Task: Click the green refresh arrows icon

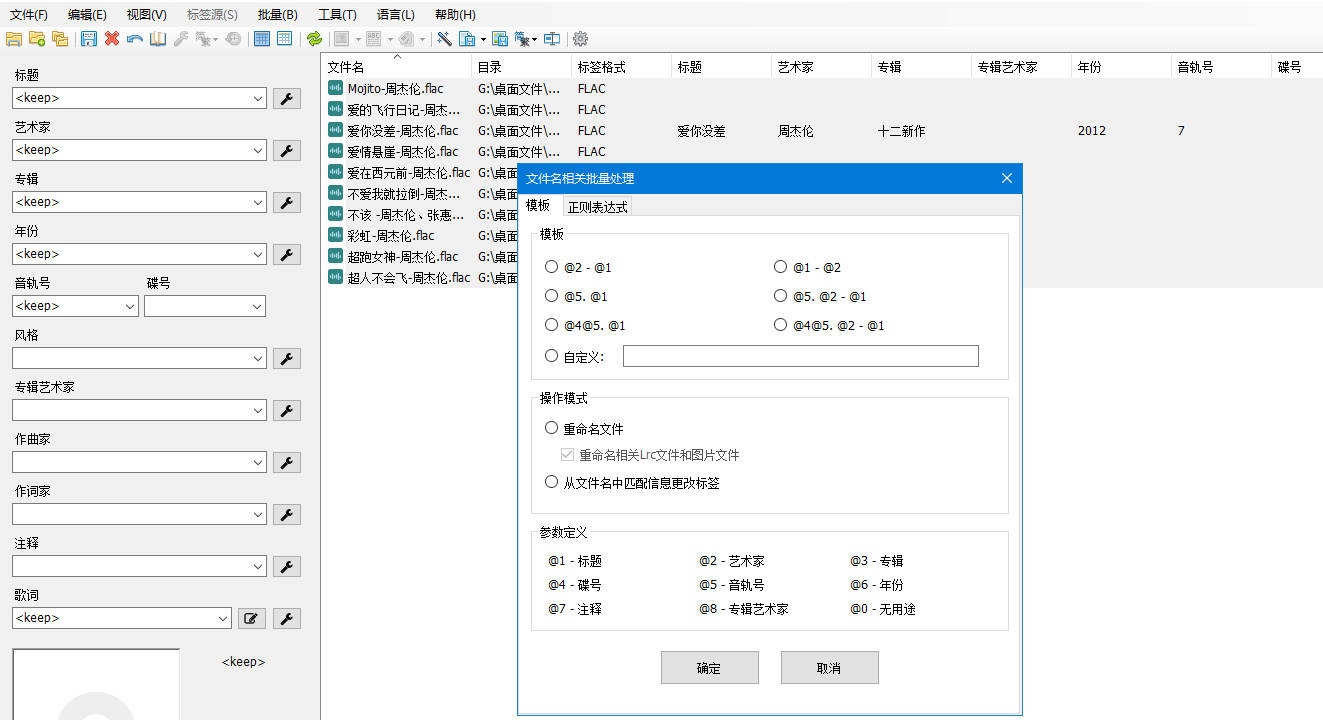Action: tap(314, 39)
